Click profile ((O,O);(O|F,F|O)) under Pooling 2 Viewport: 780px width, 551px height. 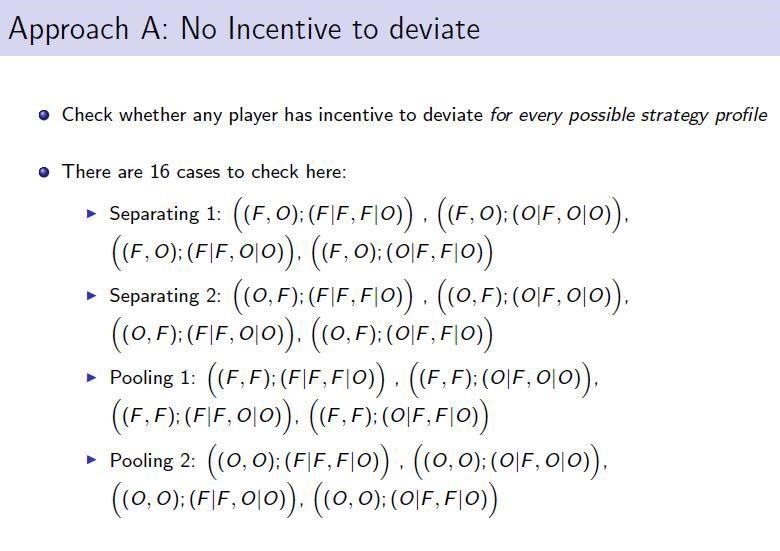406,499
